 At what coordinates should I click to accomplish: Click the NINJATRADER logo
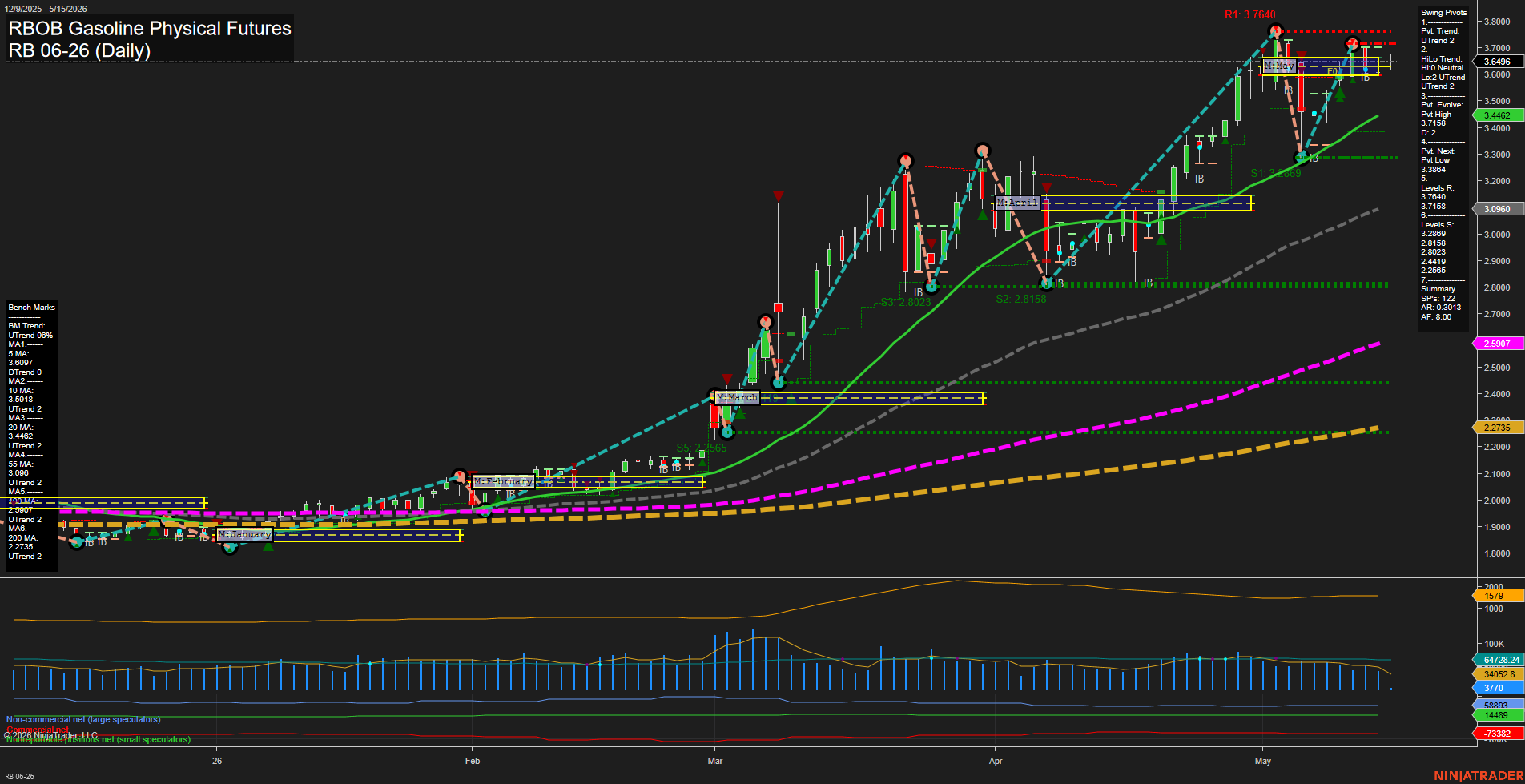[1478, 776]
